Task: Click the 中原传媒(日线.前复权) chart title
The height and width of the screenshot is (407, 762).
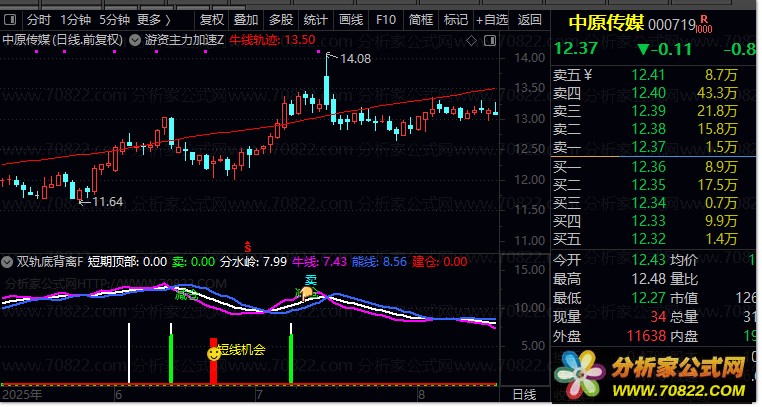Action: point(63,40)
